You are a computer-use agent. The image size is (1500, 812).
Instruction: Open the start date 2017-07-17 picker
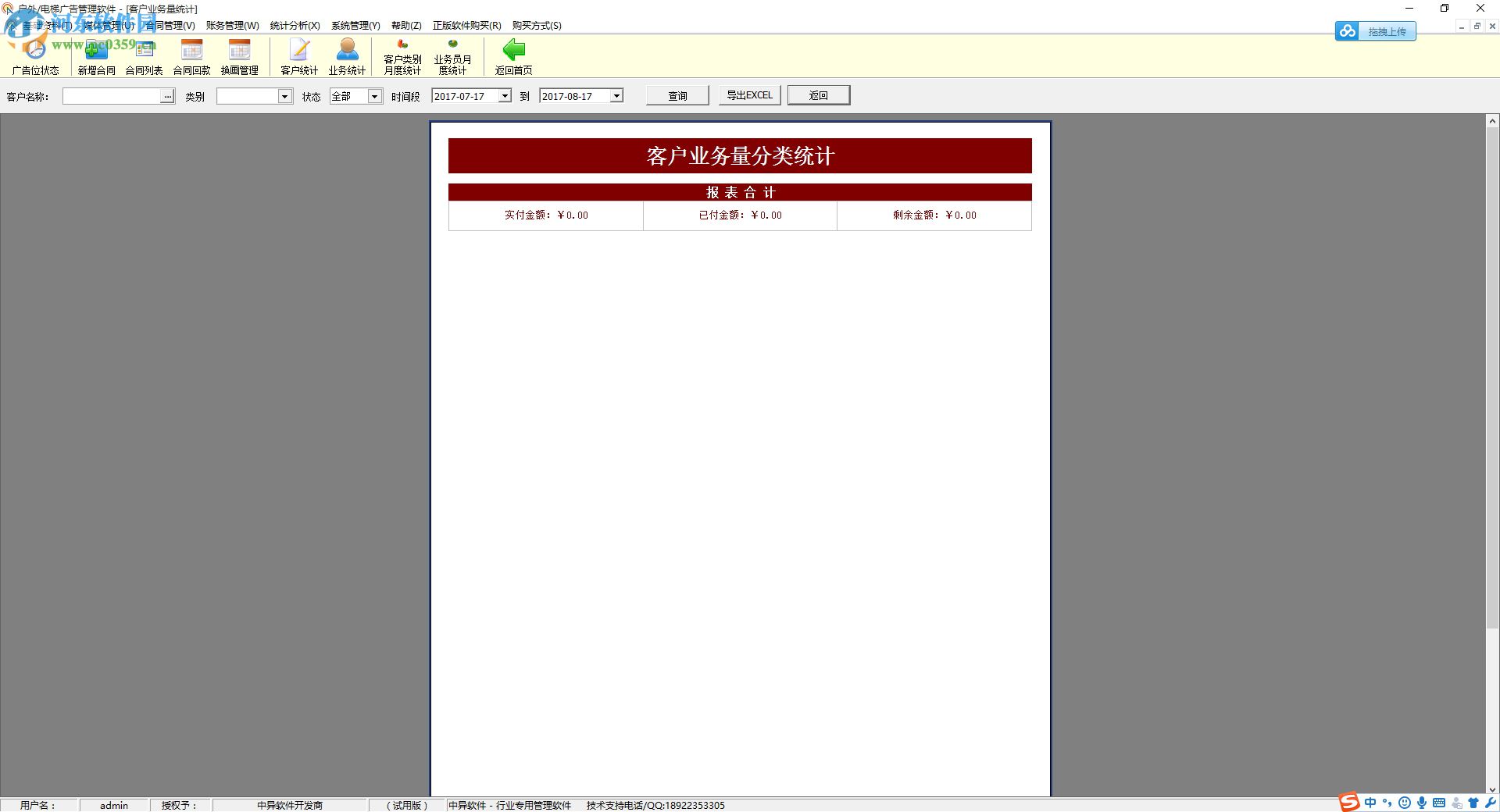point(505,96)
